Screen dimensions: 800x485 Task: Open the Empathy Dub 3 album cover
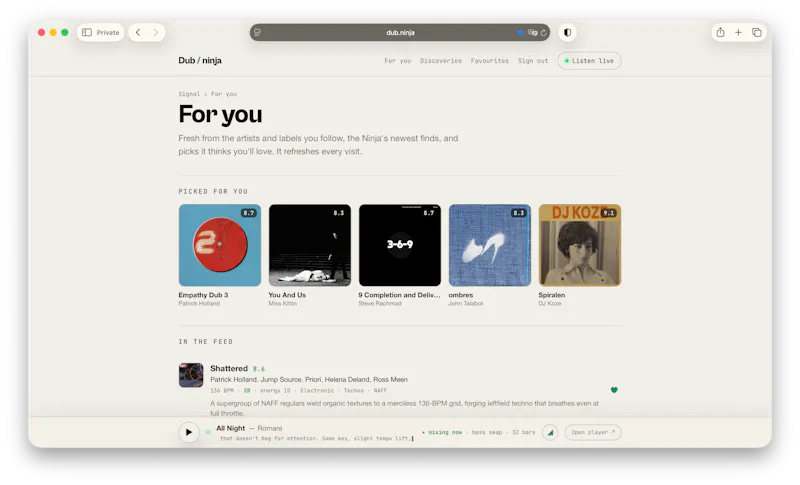click(220, 245)
